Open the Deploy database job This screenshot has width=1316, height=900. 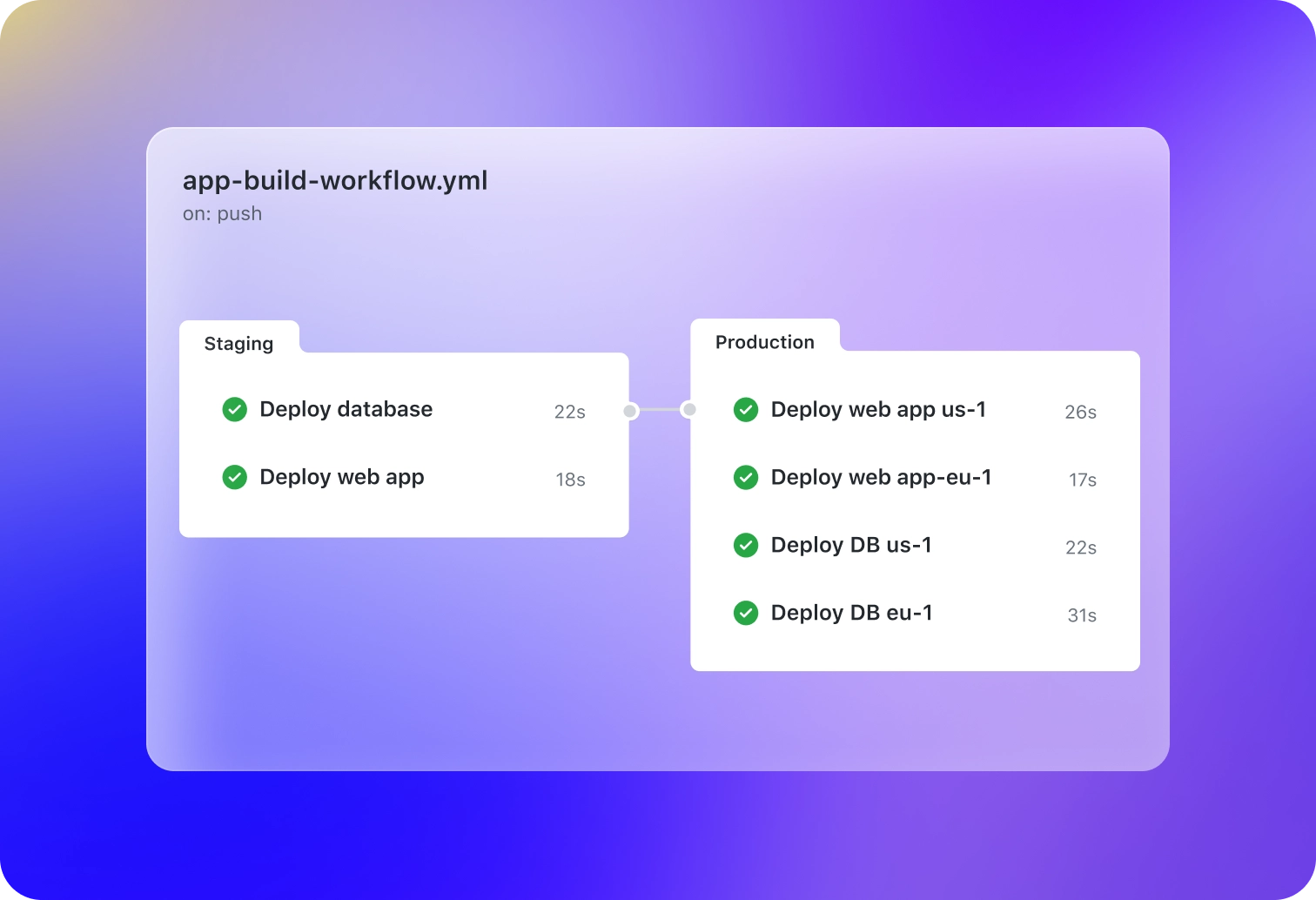346,409
